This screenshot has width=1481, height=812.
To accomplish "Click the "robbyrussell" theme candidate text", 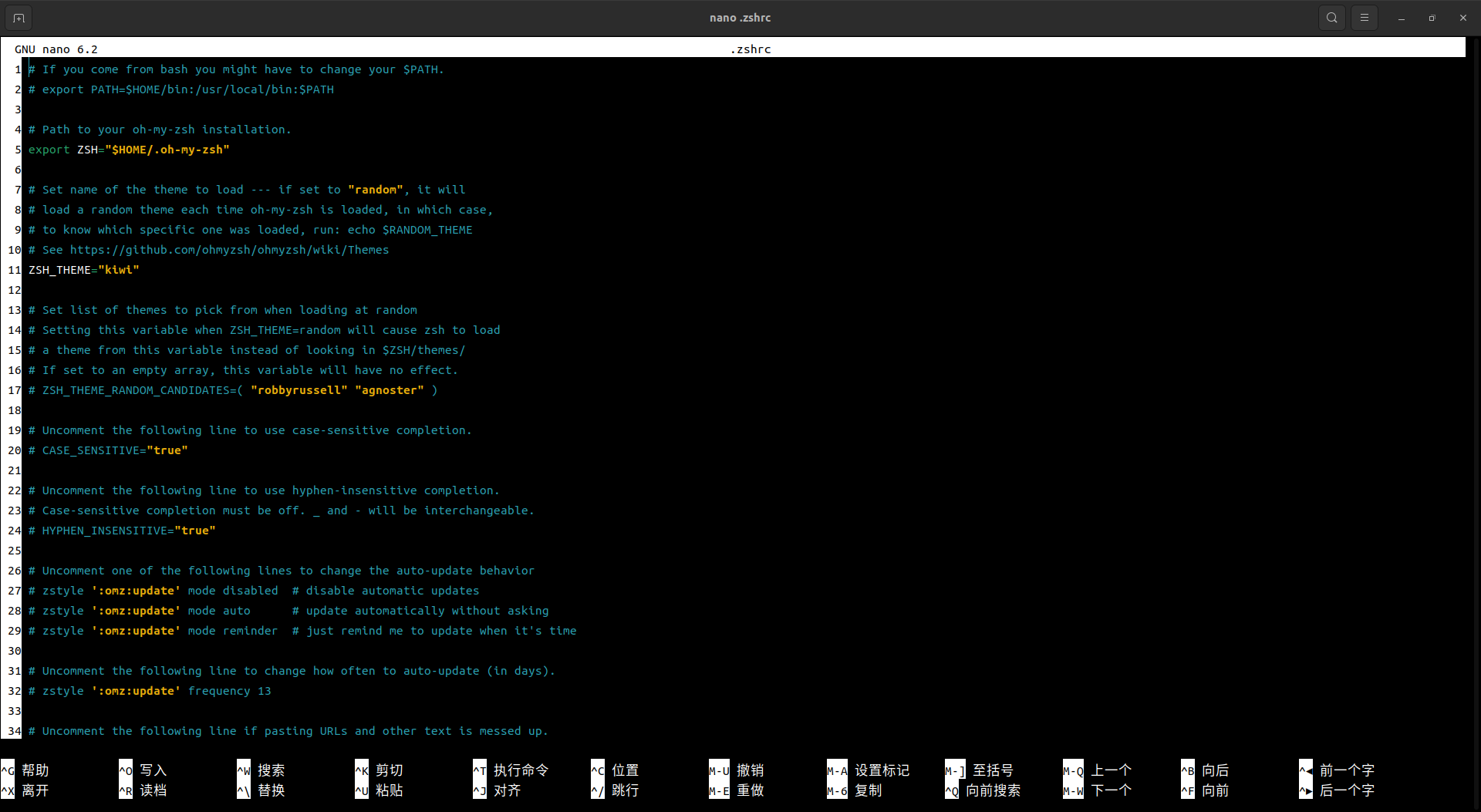I will (299, 390).
